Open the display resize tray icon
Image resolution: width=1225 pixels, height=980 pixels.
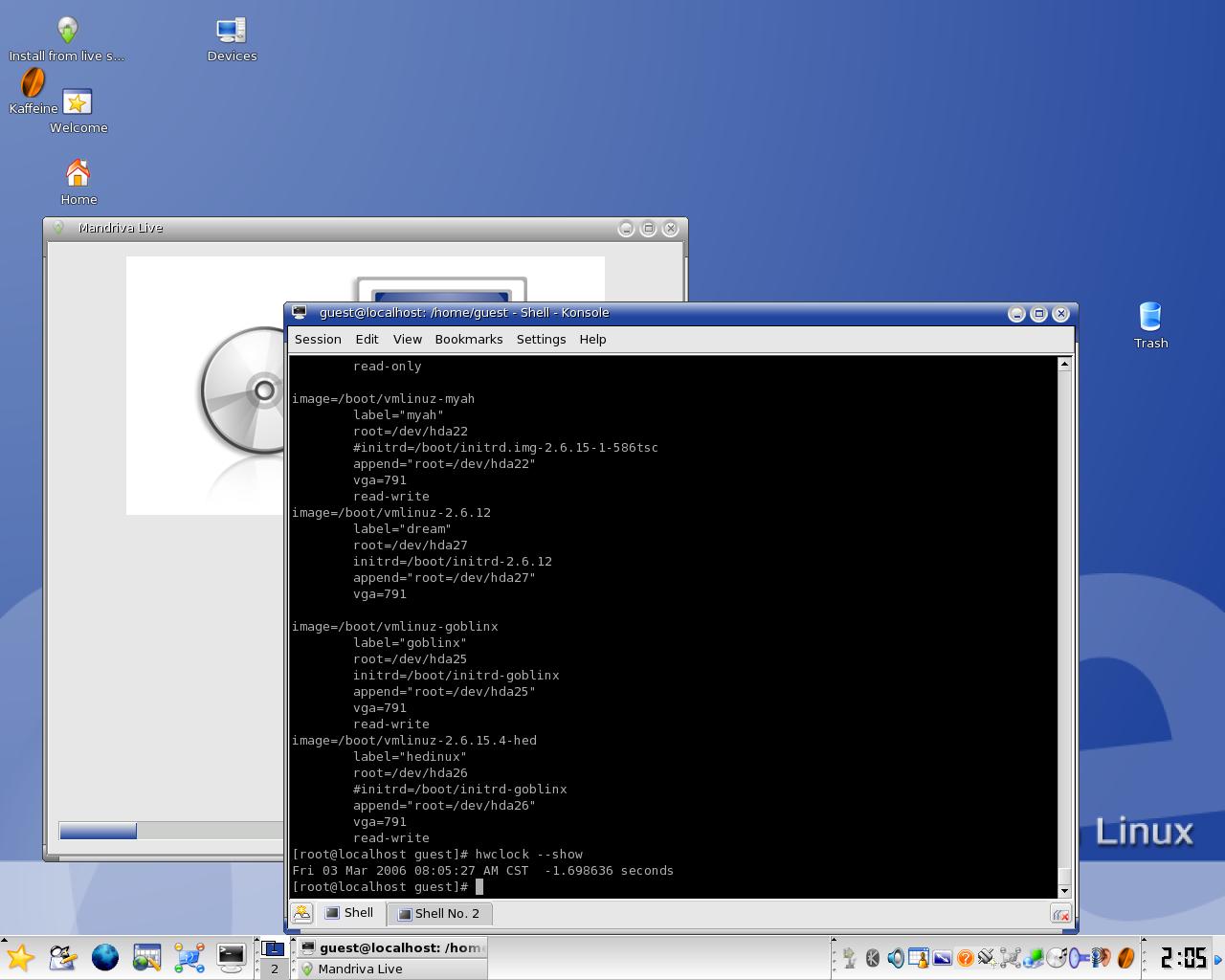point(943,958)
